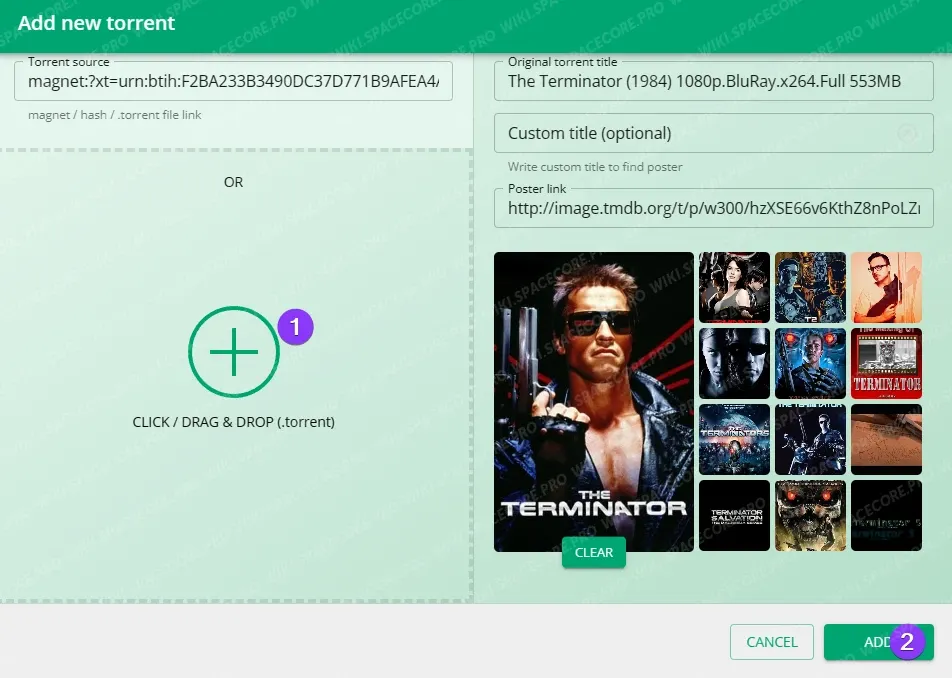This screenshot has height=678, width=952.
Task: Click the ADD button
Action: pyautogui.click(x=878, y=642)
